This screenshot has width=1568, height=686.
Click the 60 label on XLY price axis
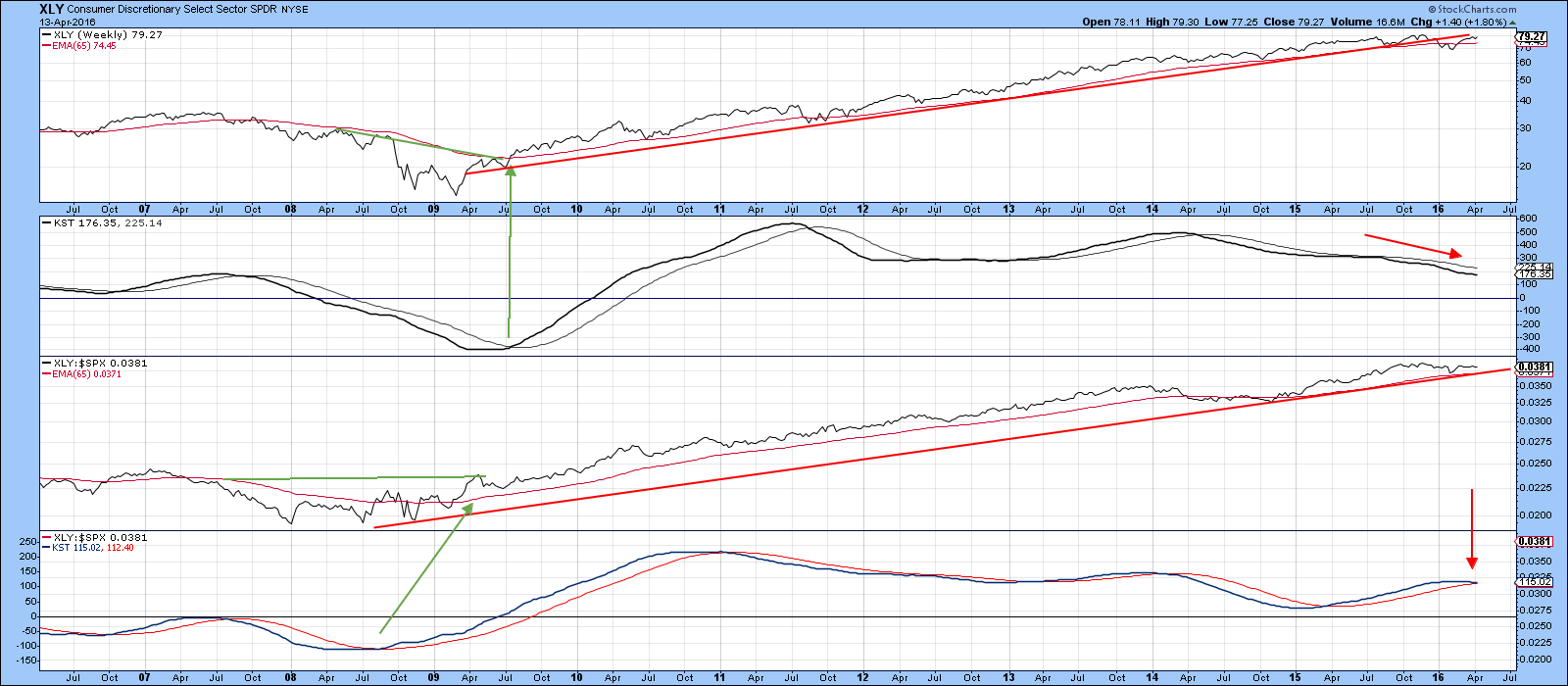[1523, 62]
